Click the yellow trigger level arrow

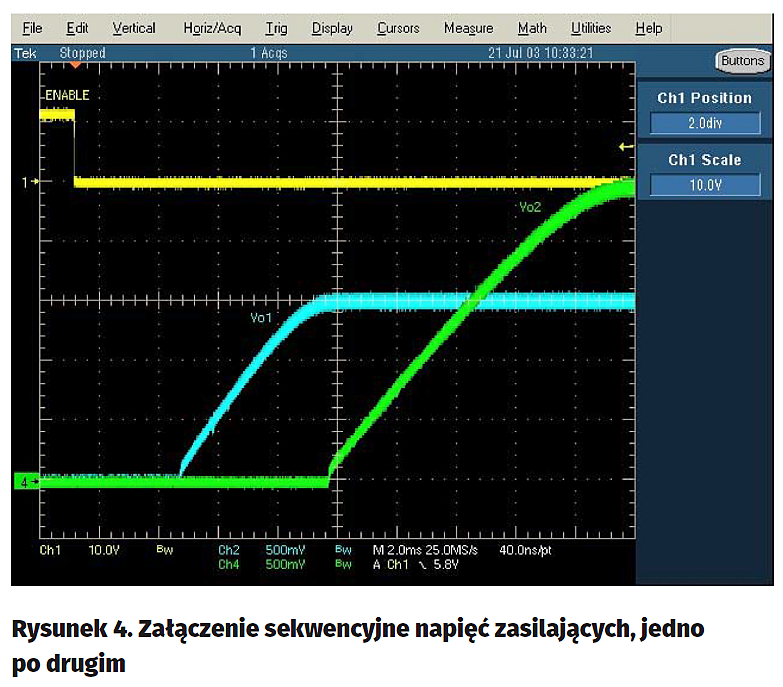(626, 147)
